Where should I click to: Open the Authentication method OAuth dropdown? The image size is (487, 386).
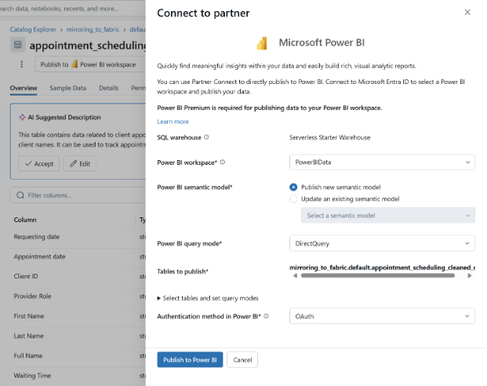pyautogui.click(x=382, y=316)
